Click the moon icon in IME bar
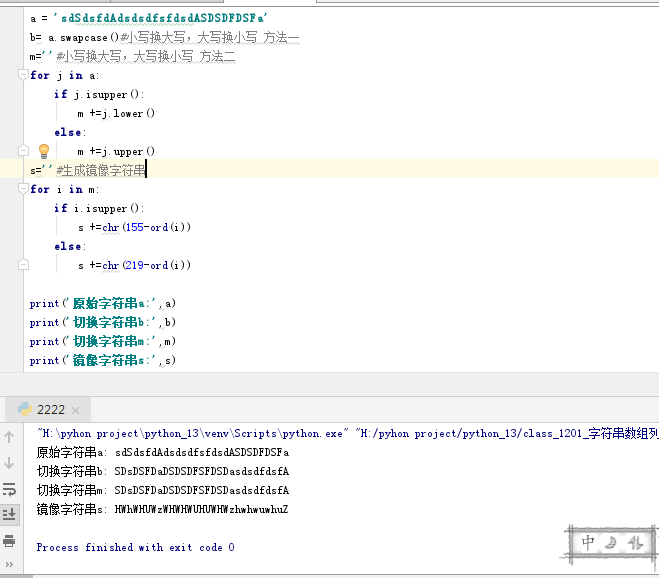The height and width of the screenshot is (578, 659). (612, 544)
